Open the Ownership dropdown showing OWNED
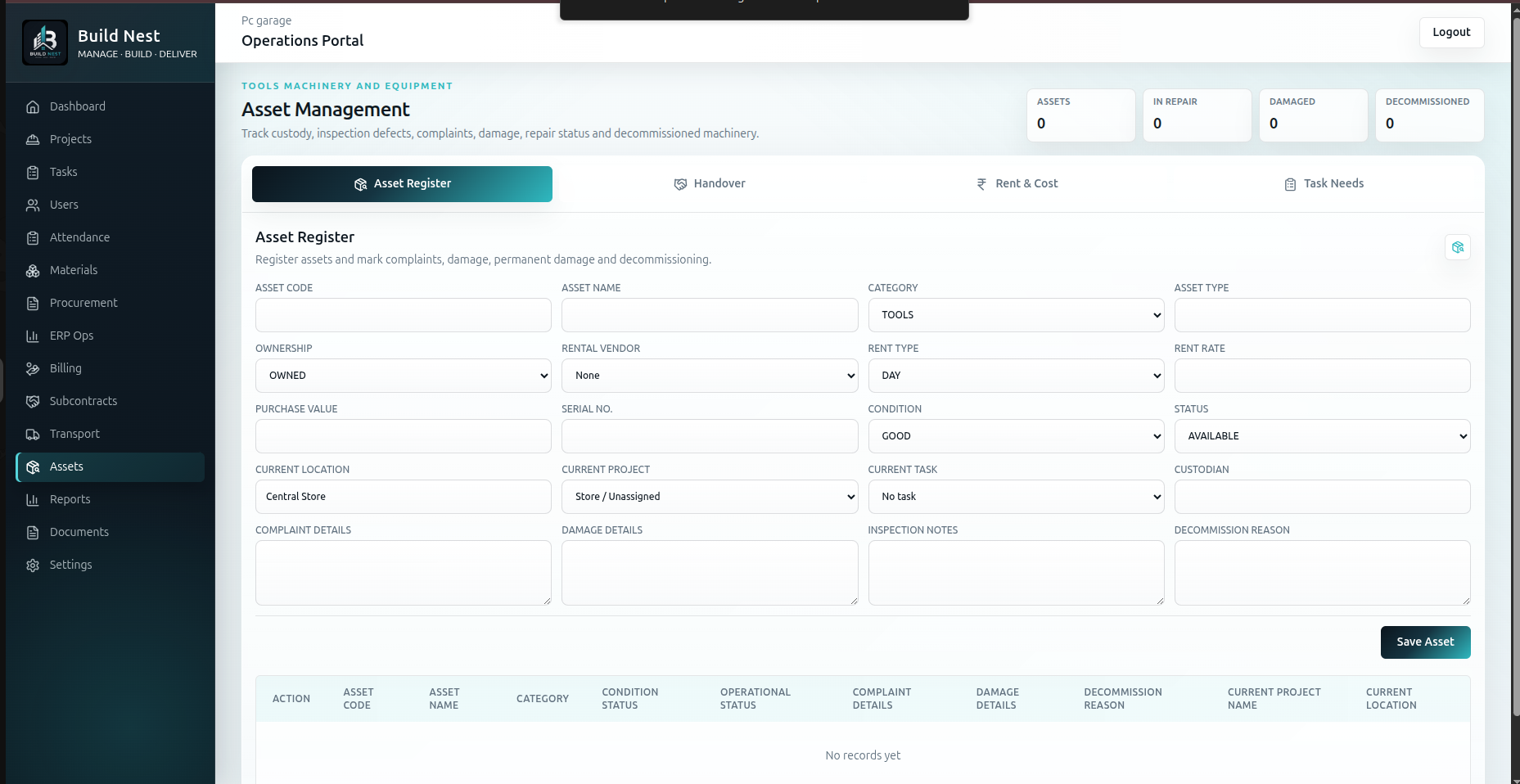Viewport: 1520px width, 784px height. pos(404,376)
